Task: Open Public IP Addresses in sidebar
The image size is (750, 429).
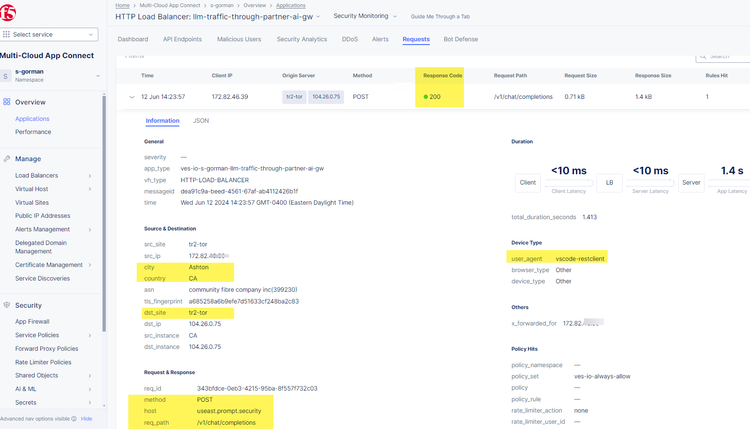Action: click(x=43, y=216)
